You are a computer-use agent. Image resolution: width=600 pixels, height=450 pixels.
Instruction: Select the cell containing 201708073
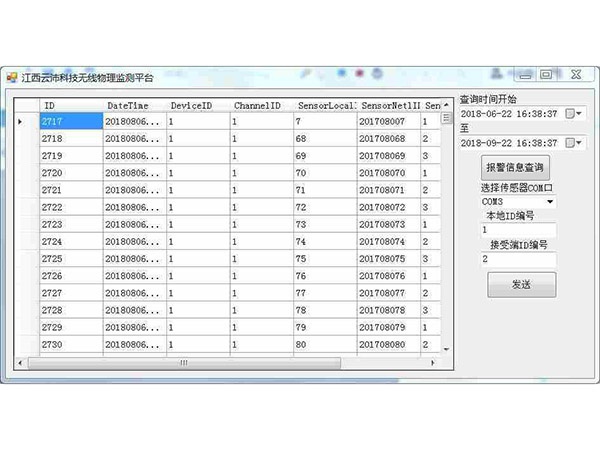388,224
